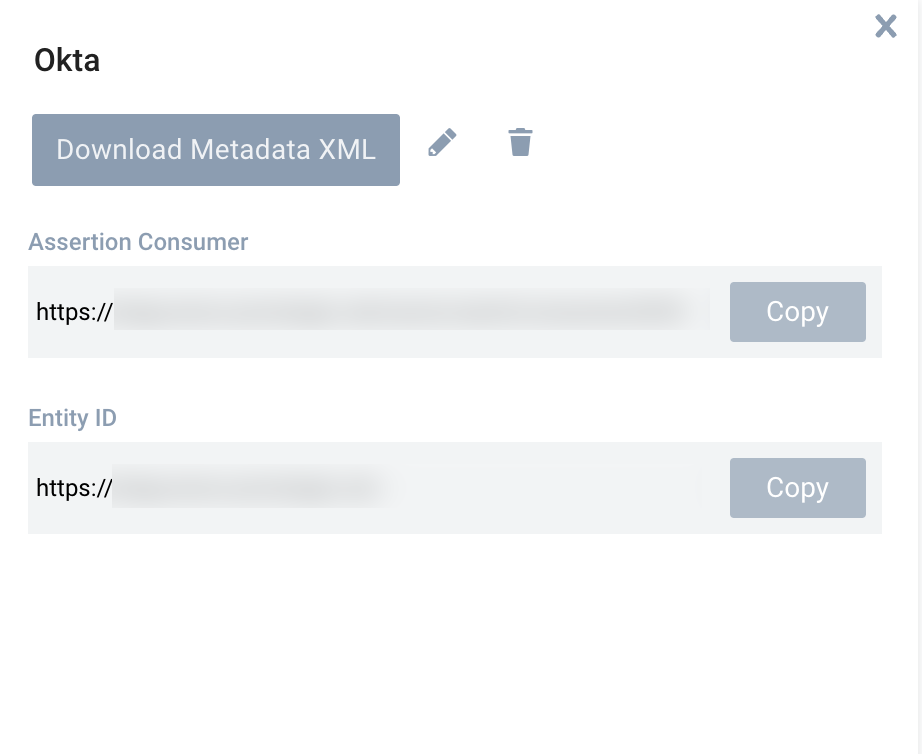Copy the Assertion Consumer URL
922x754 pixels.
tap(797, 312)
